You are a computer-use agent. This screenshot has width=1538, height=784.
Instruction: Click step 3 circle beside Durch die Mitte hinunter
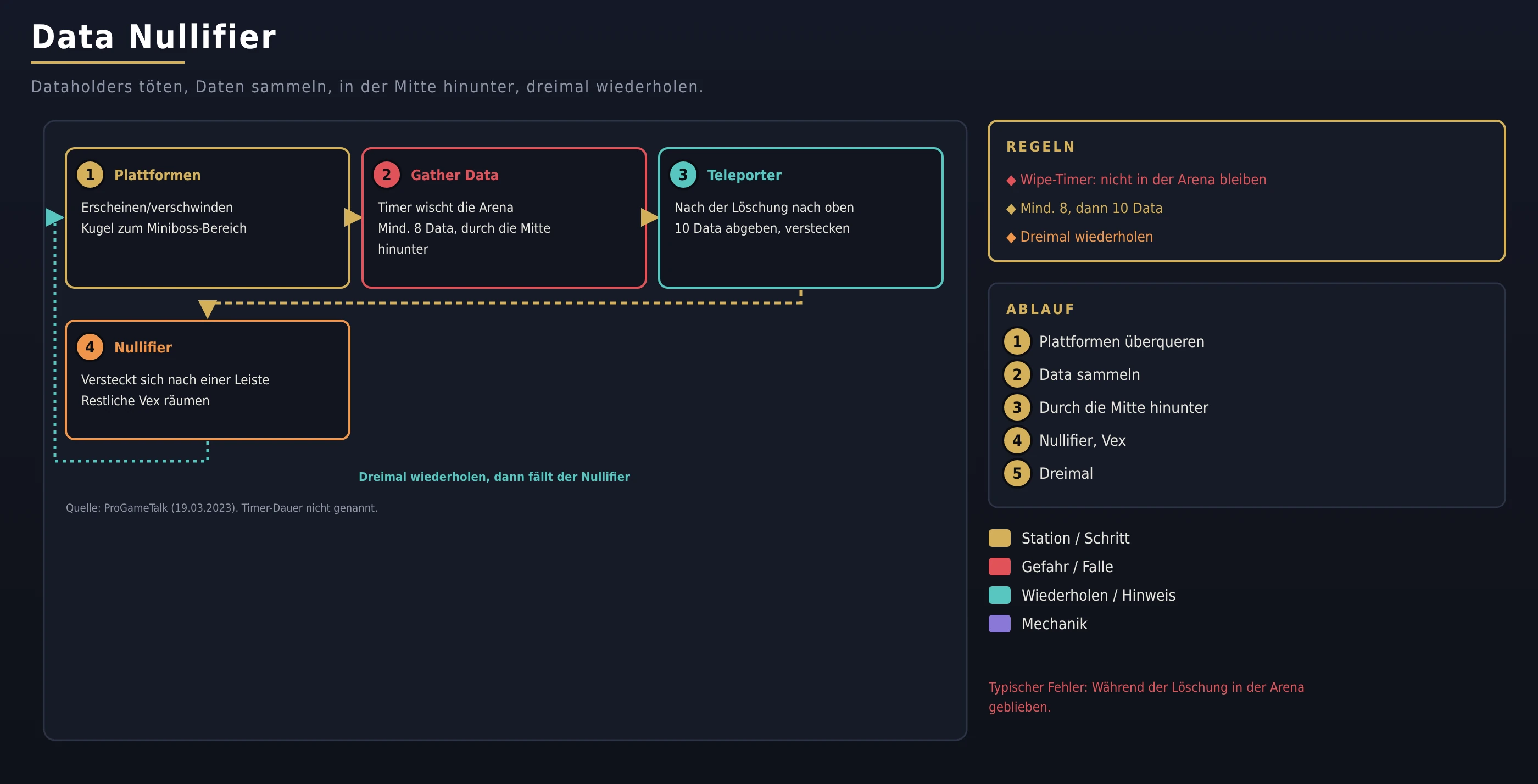(x=1017, y=407)
